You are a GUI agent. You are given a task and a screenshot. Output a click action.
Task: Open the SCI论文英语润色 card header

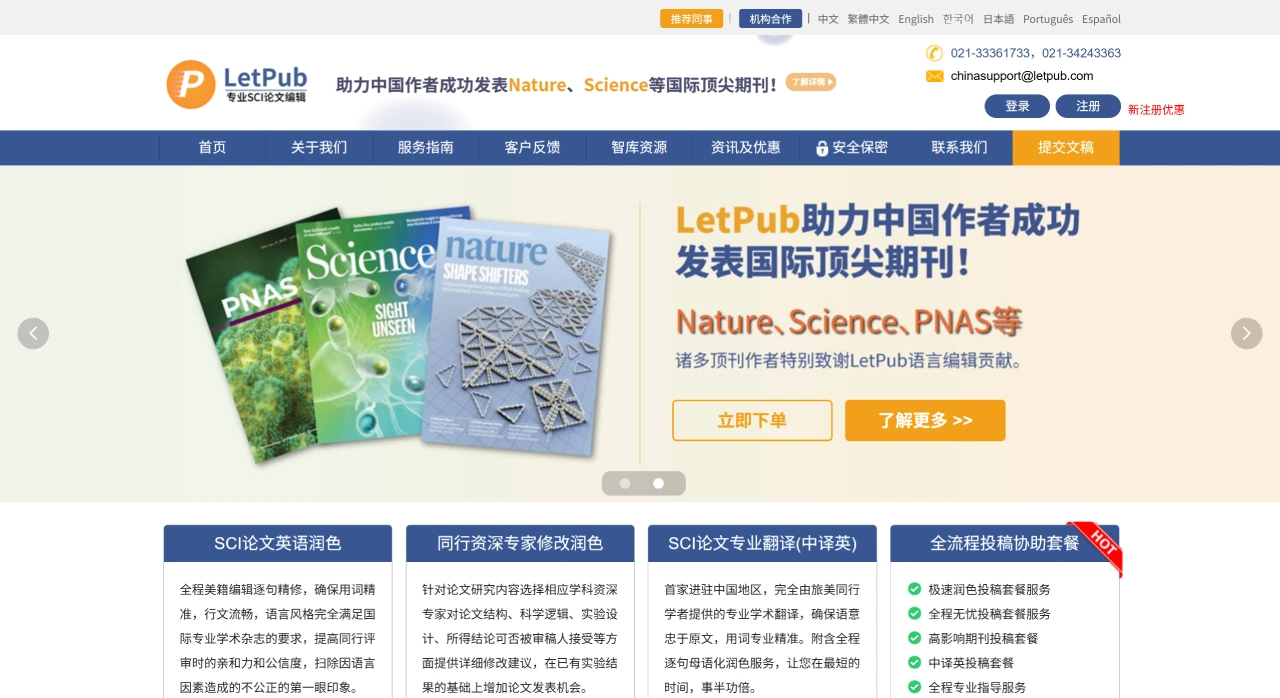pos(278,543)
